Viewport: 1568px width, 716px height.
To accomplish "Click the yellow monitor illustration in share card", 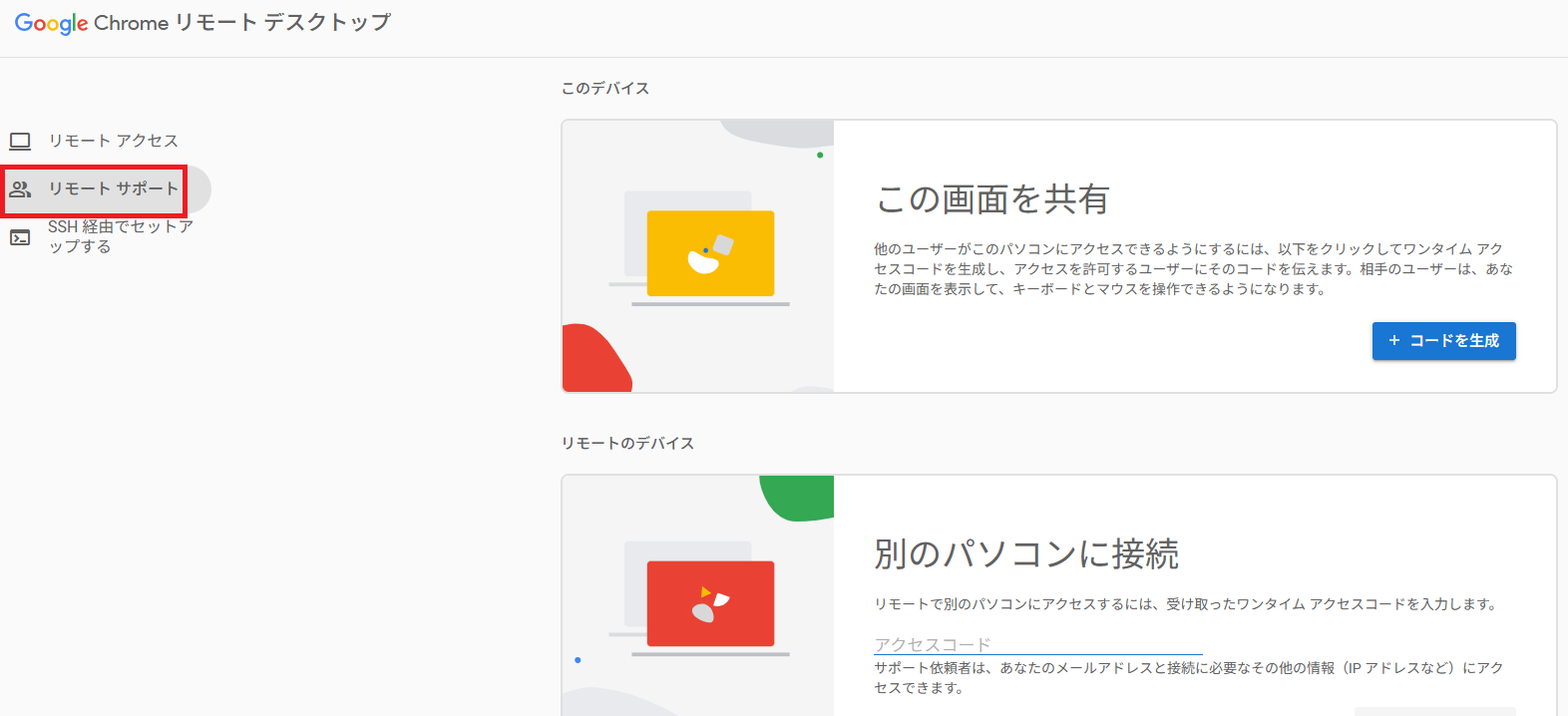I will click(710, 253).
